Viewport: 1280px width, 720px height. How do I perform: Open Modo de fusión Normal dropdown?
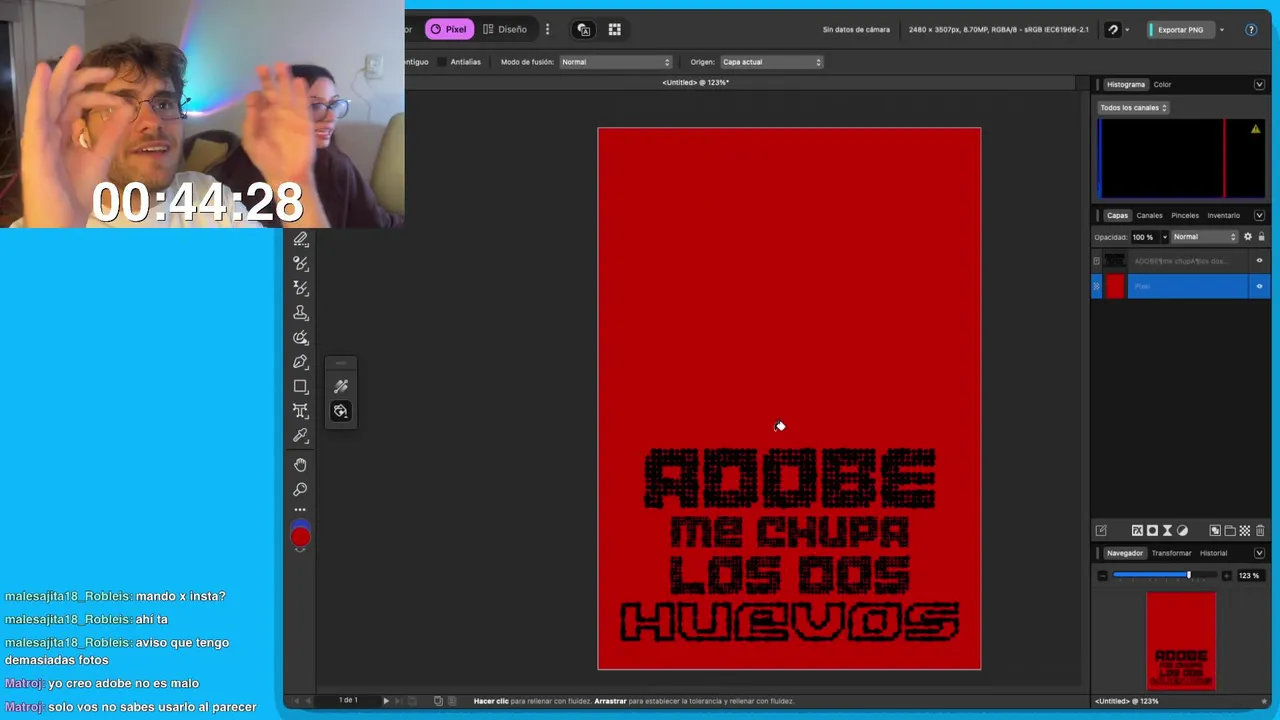(615, 62)
